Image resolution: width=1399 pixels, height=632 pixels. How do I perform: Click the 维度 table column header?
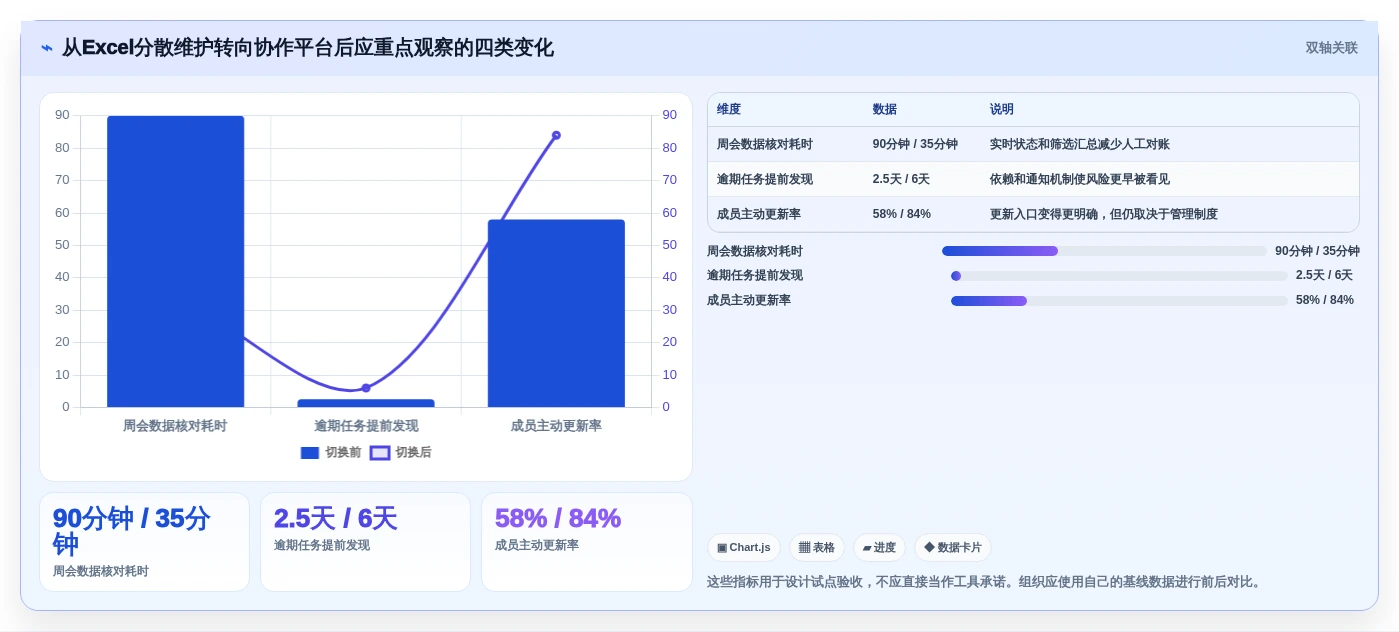point(729,110)
